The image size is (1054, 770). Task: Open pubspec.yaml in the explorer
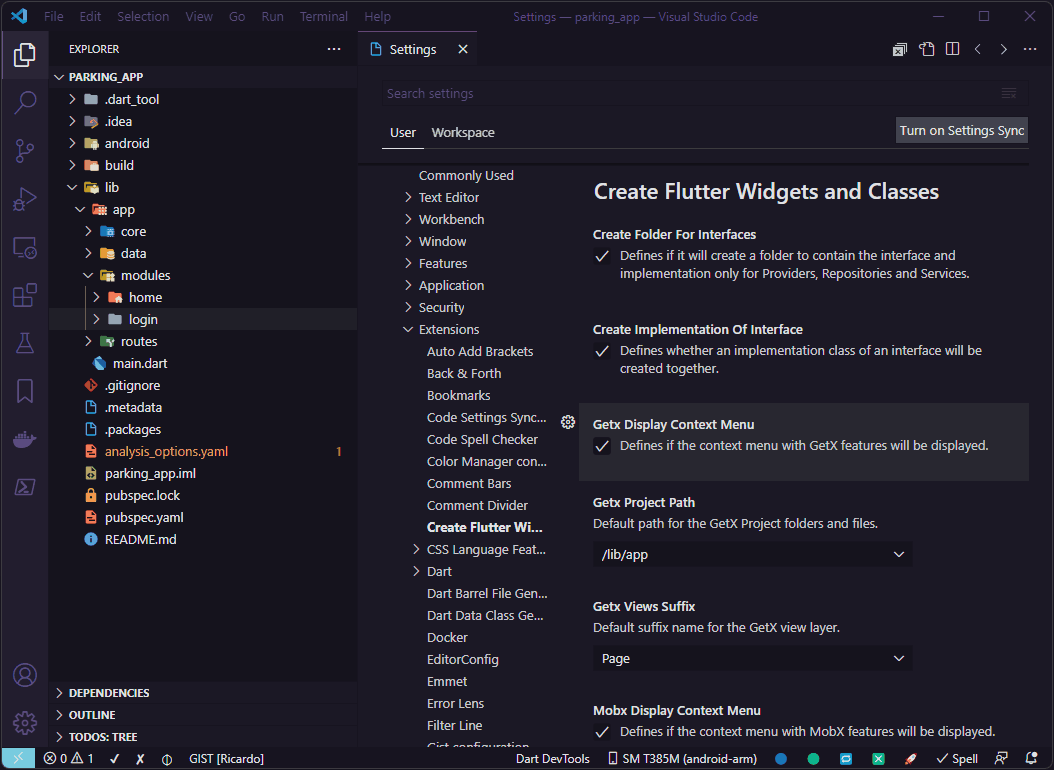144,517
